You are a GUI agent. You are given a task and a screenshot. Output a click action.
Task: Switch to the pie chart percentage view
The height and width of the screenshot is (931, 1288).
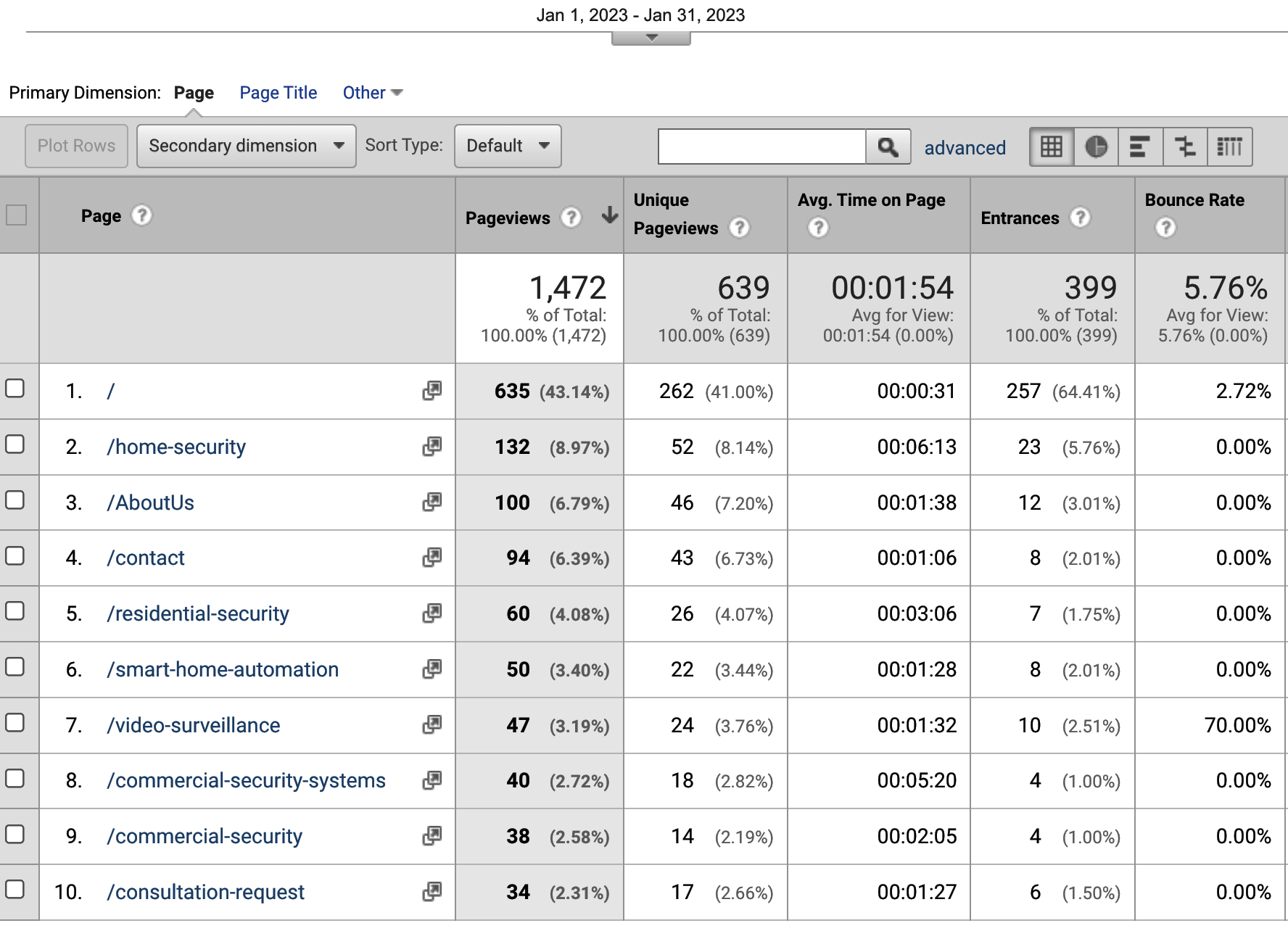[1096, 146]
